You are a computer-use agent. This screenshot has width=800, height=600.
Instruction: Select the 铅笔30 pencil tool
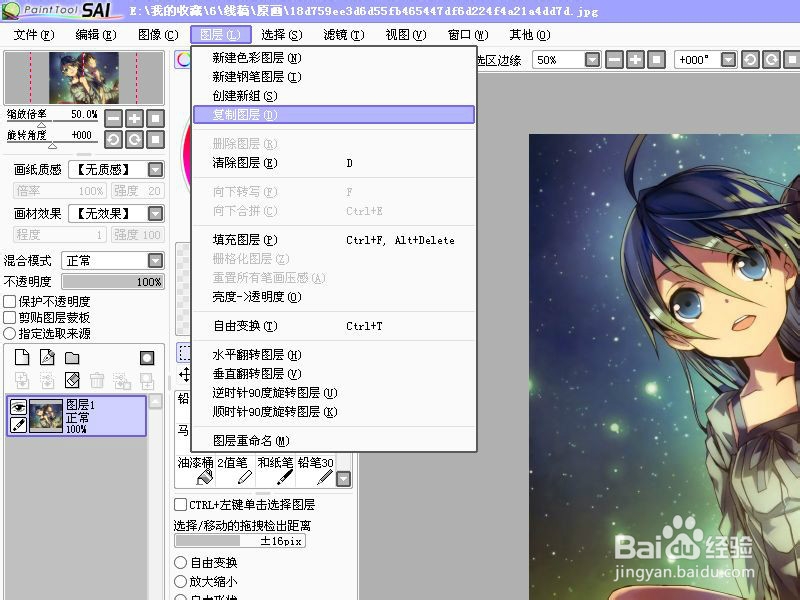315,470
